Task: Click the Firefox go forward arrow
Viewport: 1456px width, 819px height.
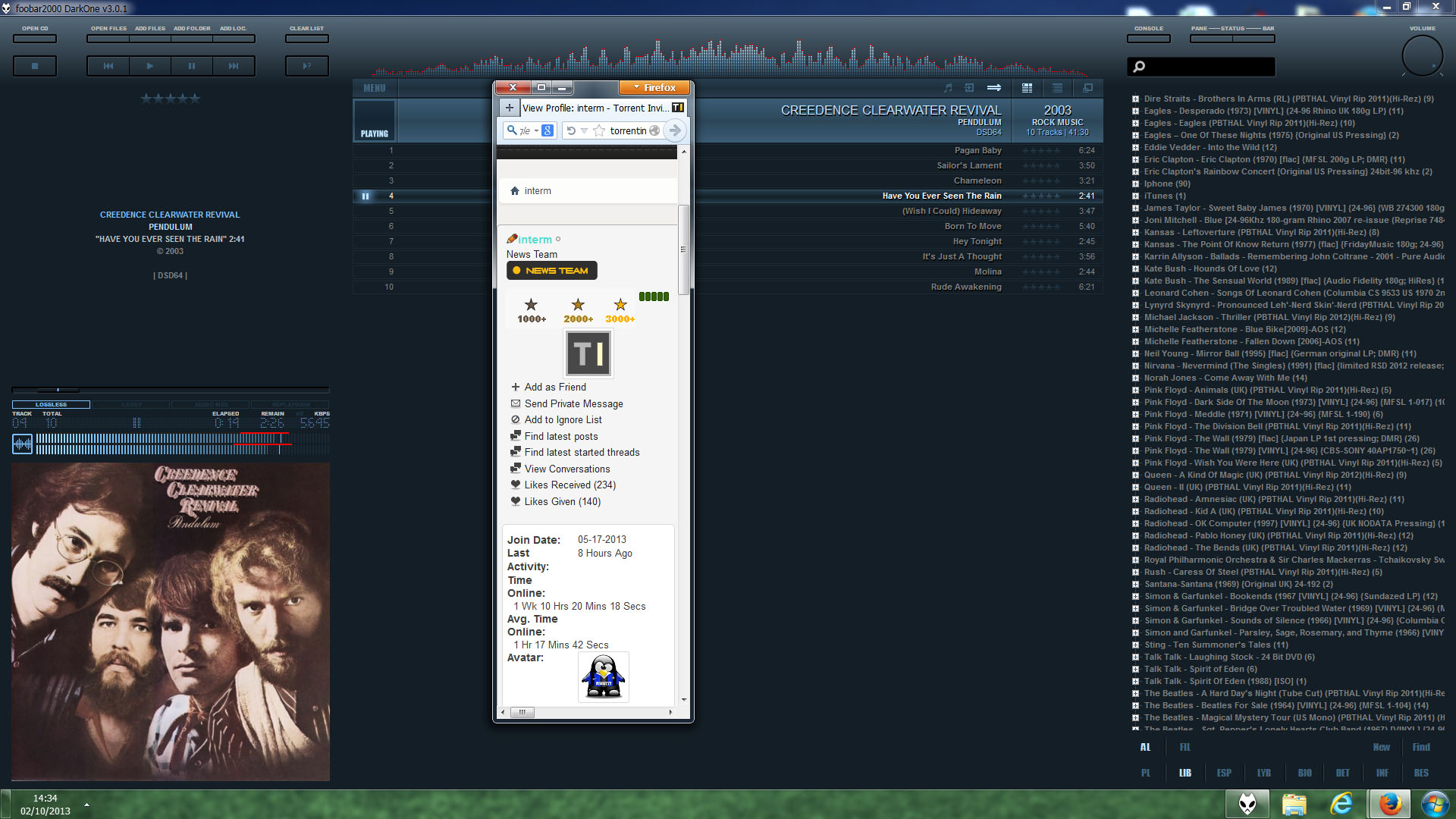Action: pos(674,130)
